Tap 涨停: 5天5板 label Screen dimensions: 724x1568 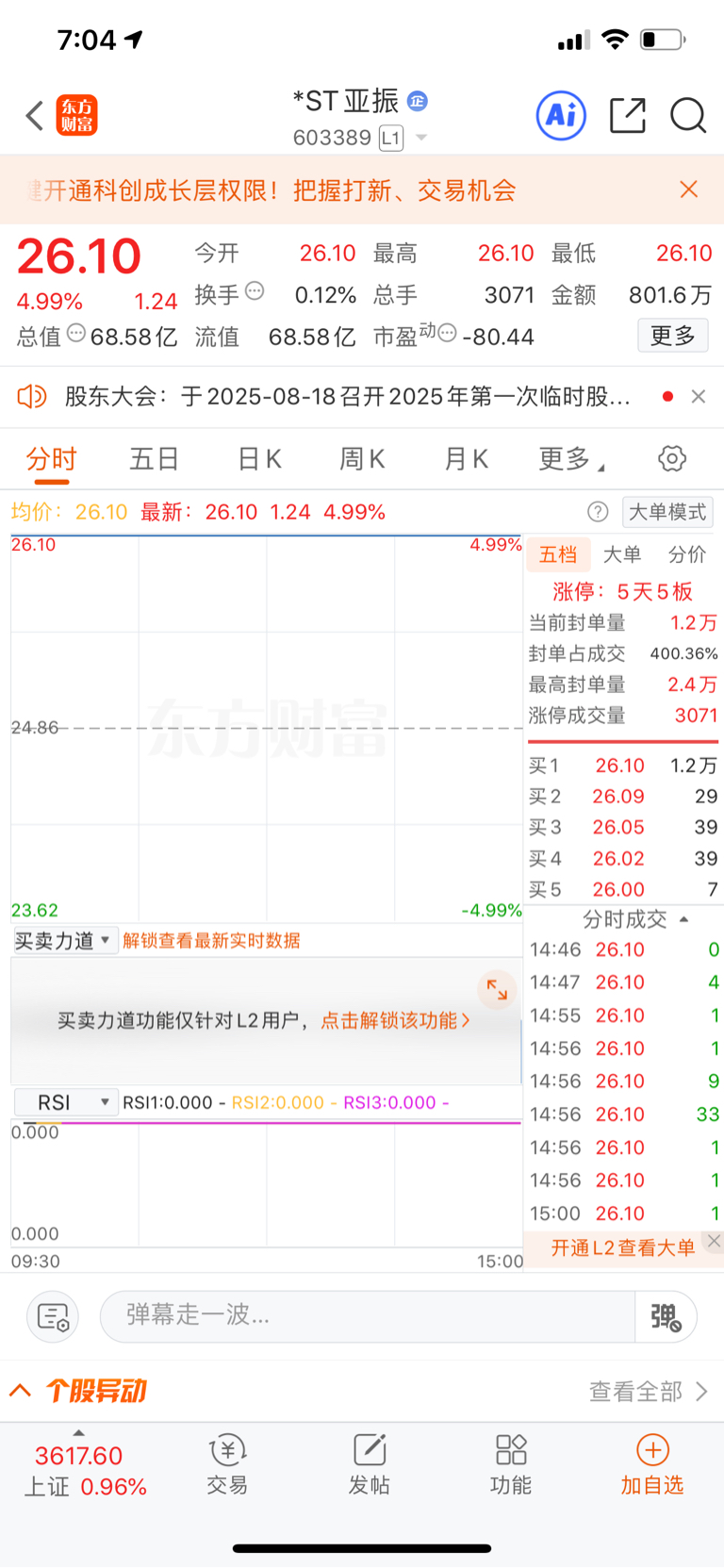coord(623,591)
